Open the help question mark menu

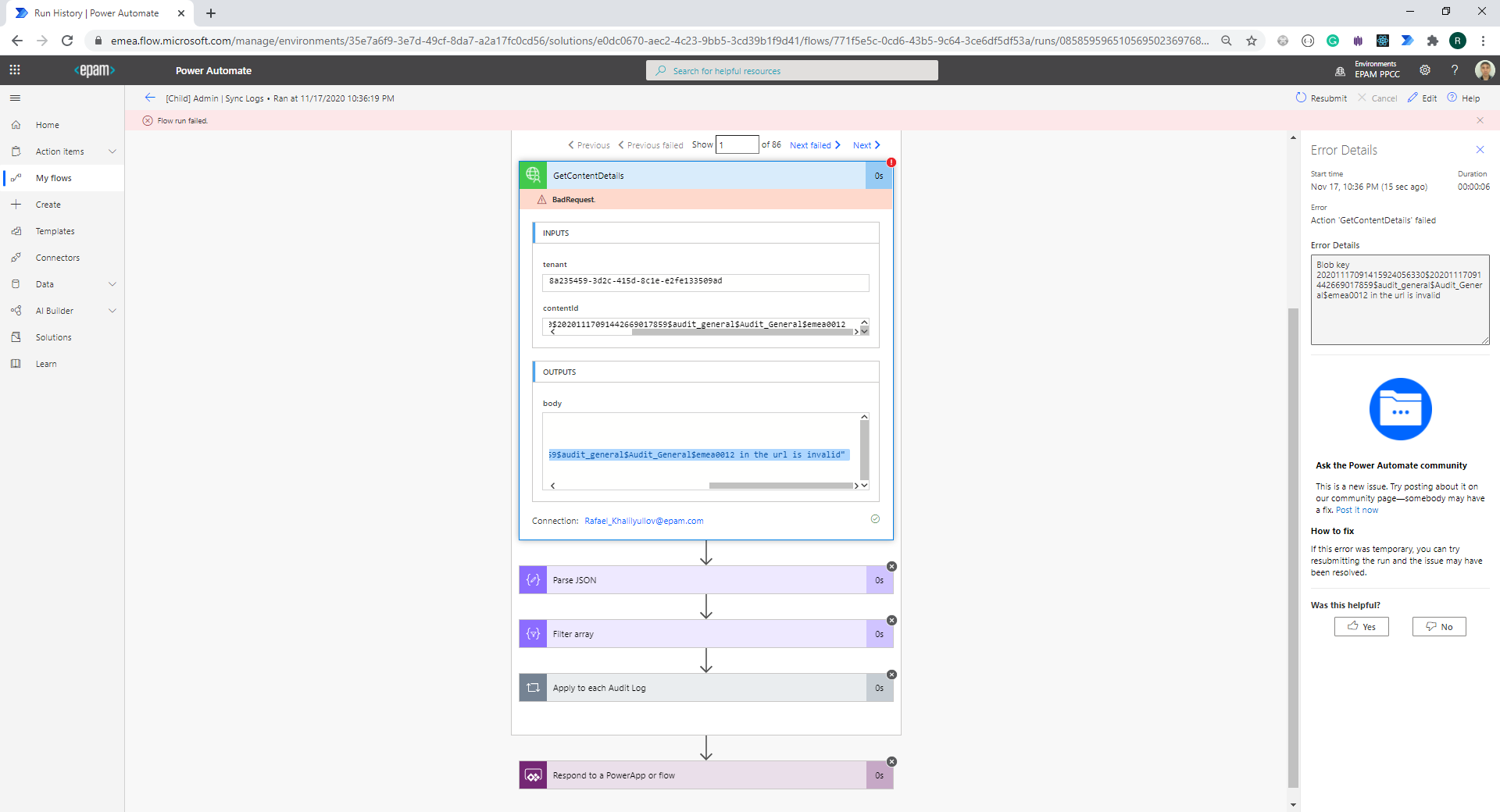(1454, 69)
